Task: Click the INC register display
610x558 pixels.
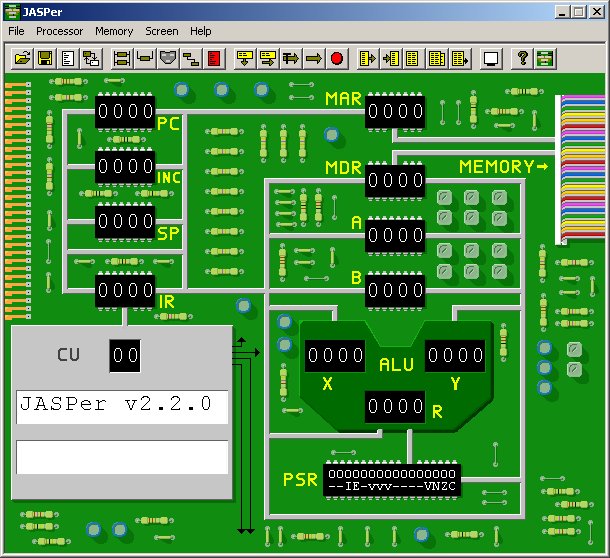Action: point(125,167)
